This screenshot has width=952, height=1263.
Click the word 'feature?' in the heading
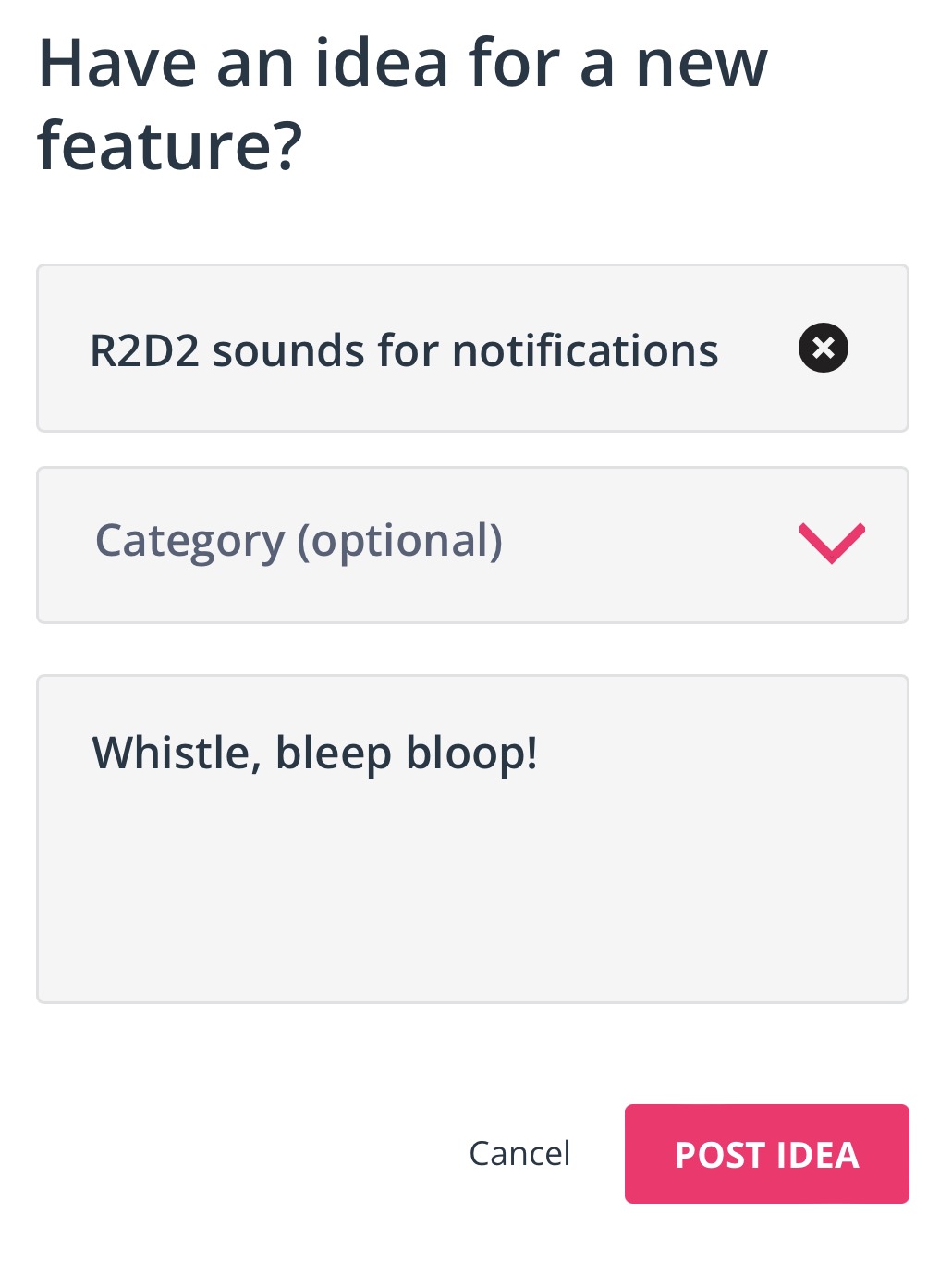170,146
